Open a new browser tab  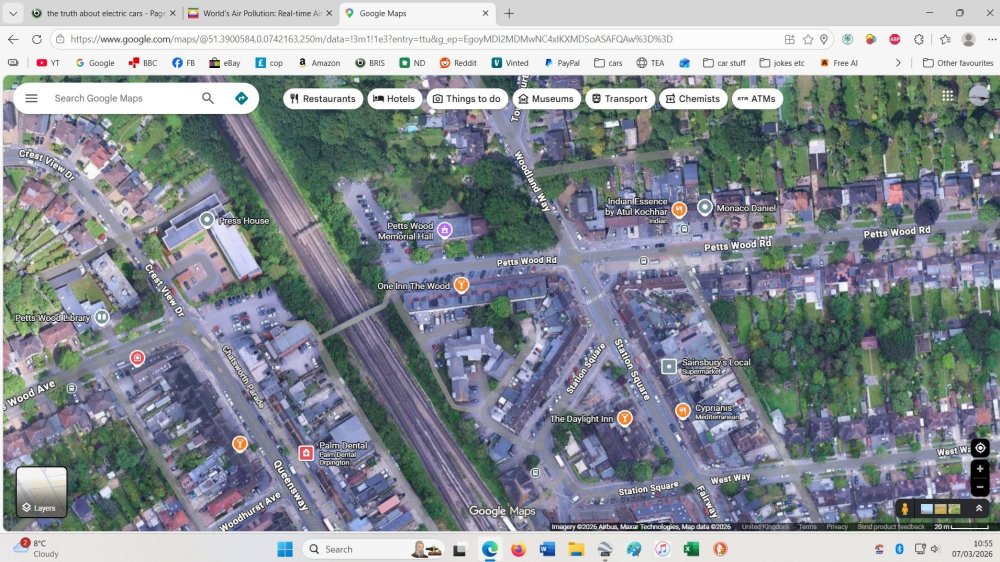pos(509,13)
